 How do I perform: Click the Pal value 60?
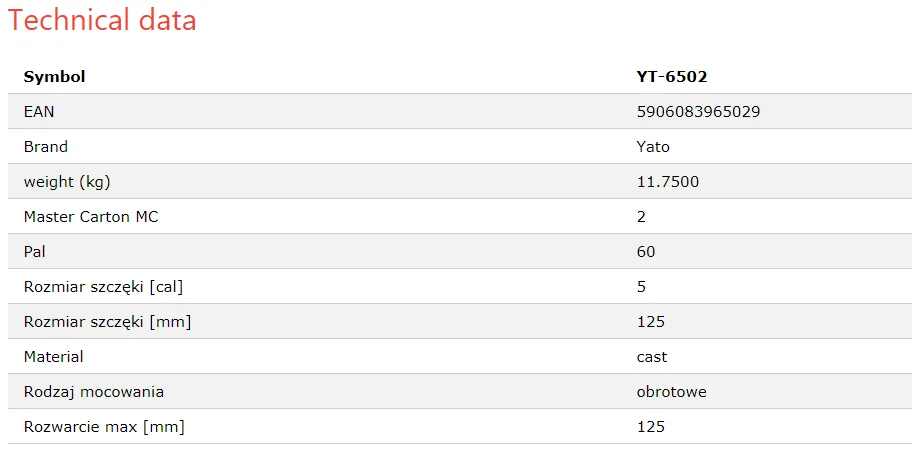(646, 252)
